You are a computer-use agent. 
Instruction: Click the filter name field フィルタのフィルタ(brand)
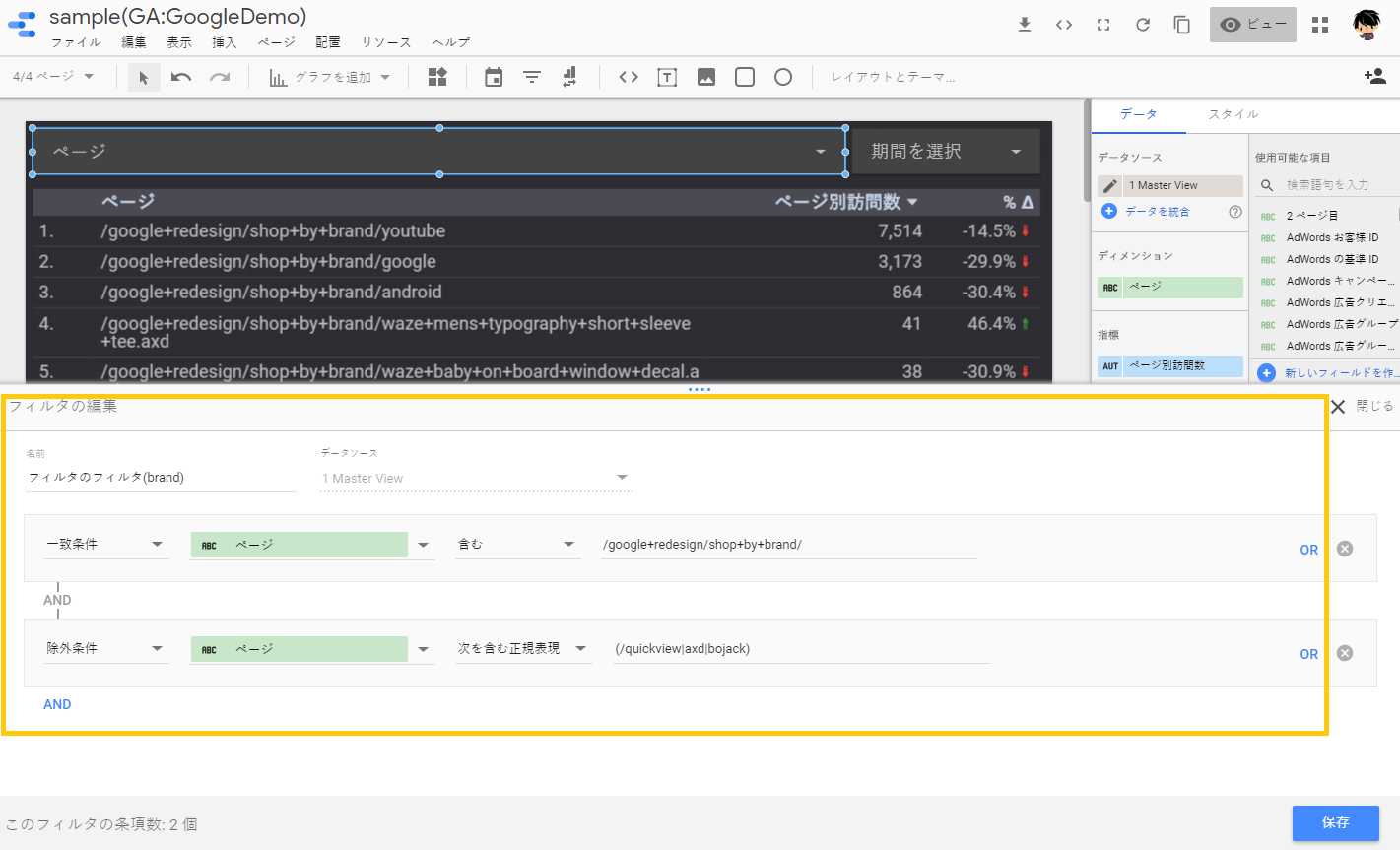[161, 478]
